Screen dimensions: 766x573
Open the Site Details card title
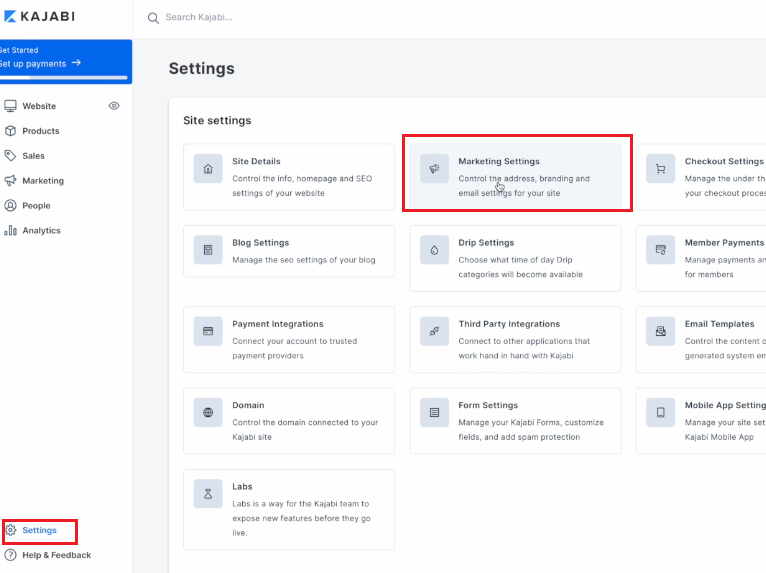pos(256,161)
